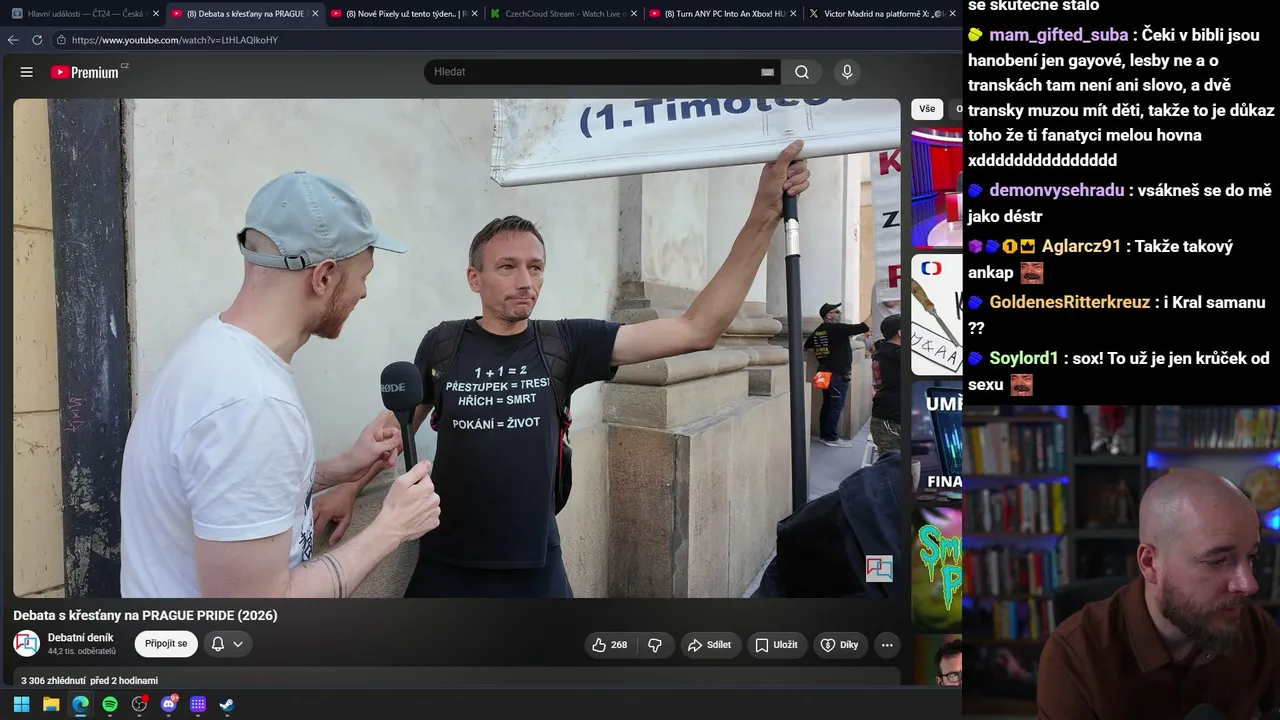
Task: Click username Soylord1 in chat
Action: (1024, 358)
